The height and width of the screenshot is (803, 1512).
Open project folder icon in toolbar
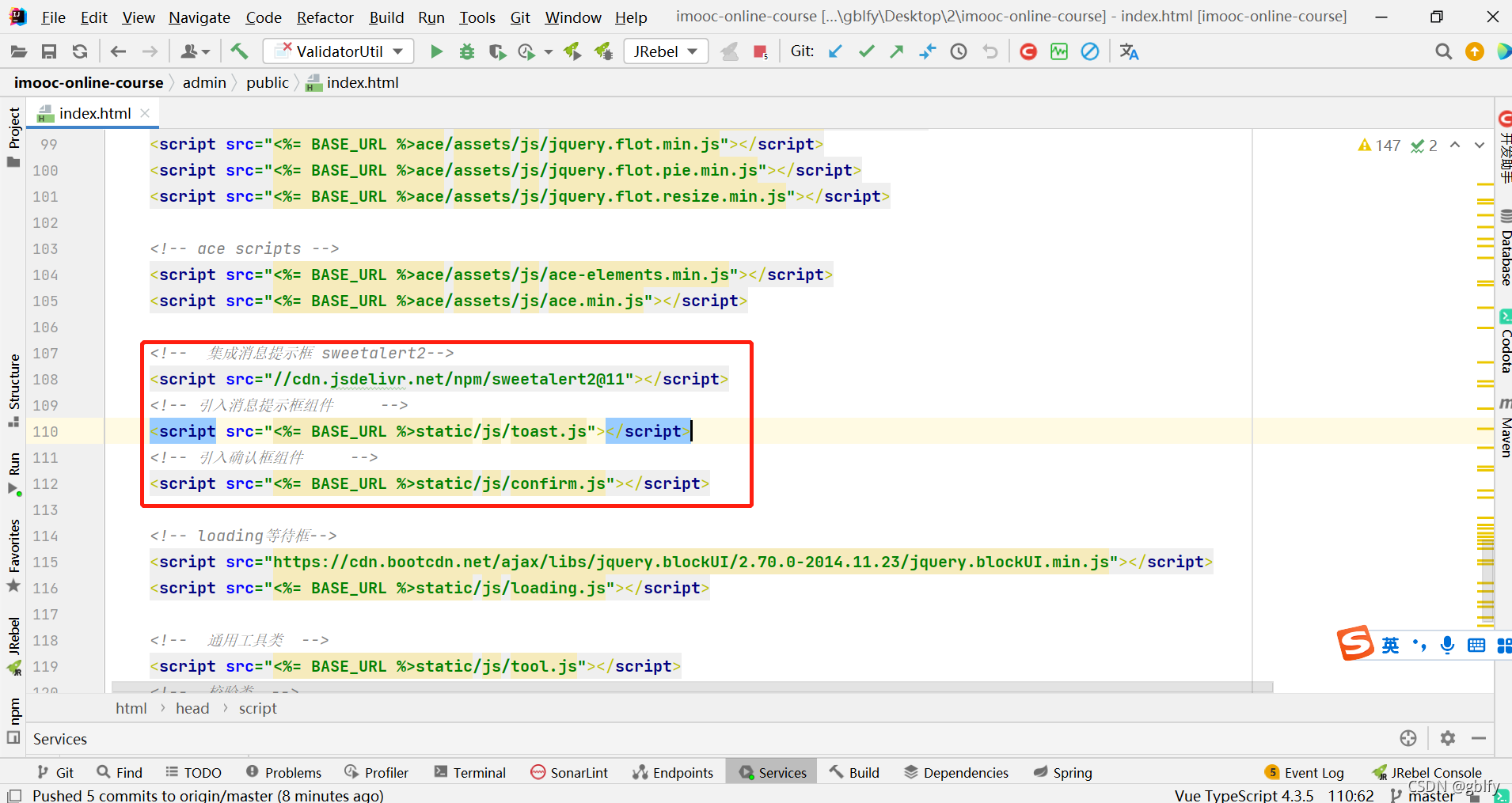click(19, 51)
